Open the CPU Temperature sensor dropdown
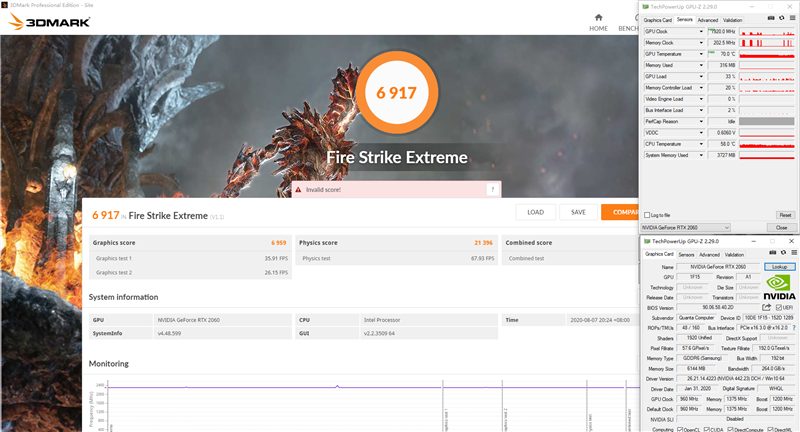The height and width of the screenshot is (432, 800). point(701,144)
